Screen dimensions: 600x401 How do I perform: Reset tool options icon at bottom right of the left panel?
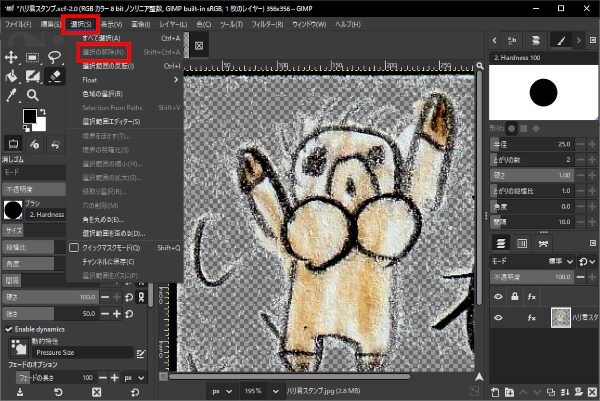[x=135, y=392]
